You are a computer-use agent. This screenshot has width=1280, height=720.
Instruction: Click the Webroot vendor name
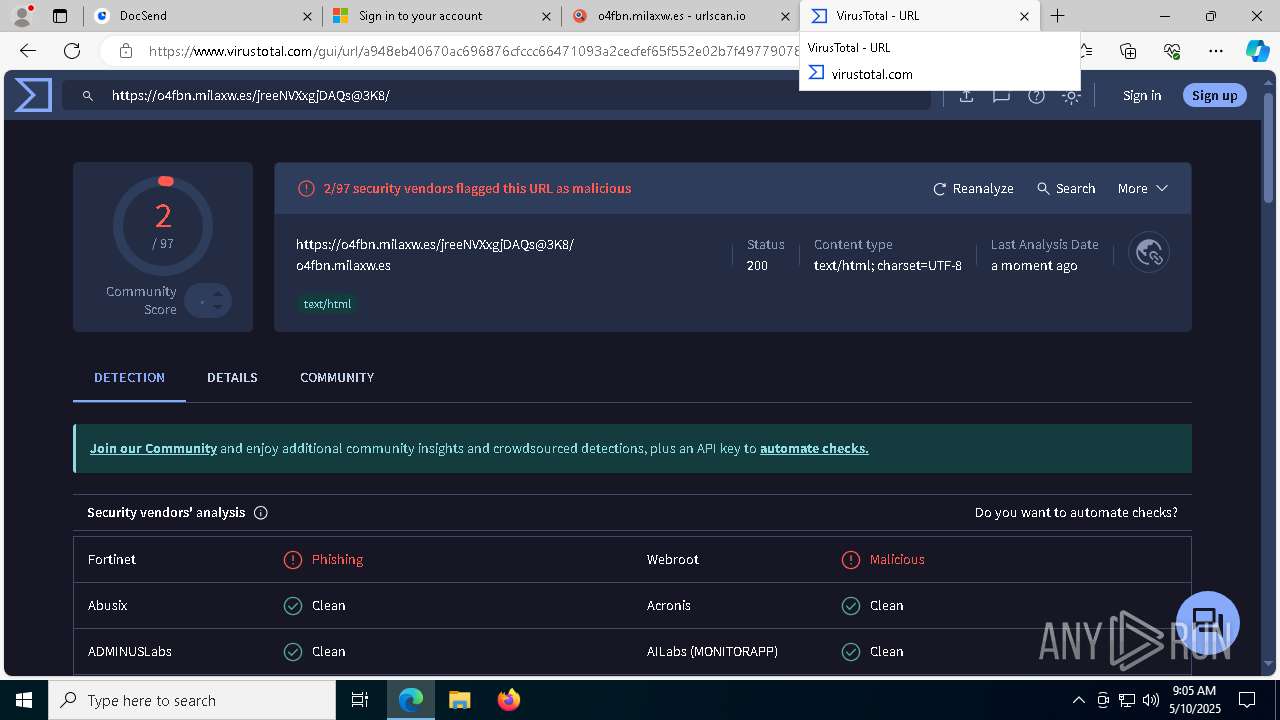pos(673,559)
